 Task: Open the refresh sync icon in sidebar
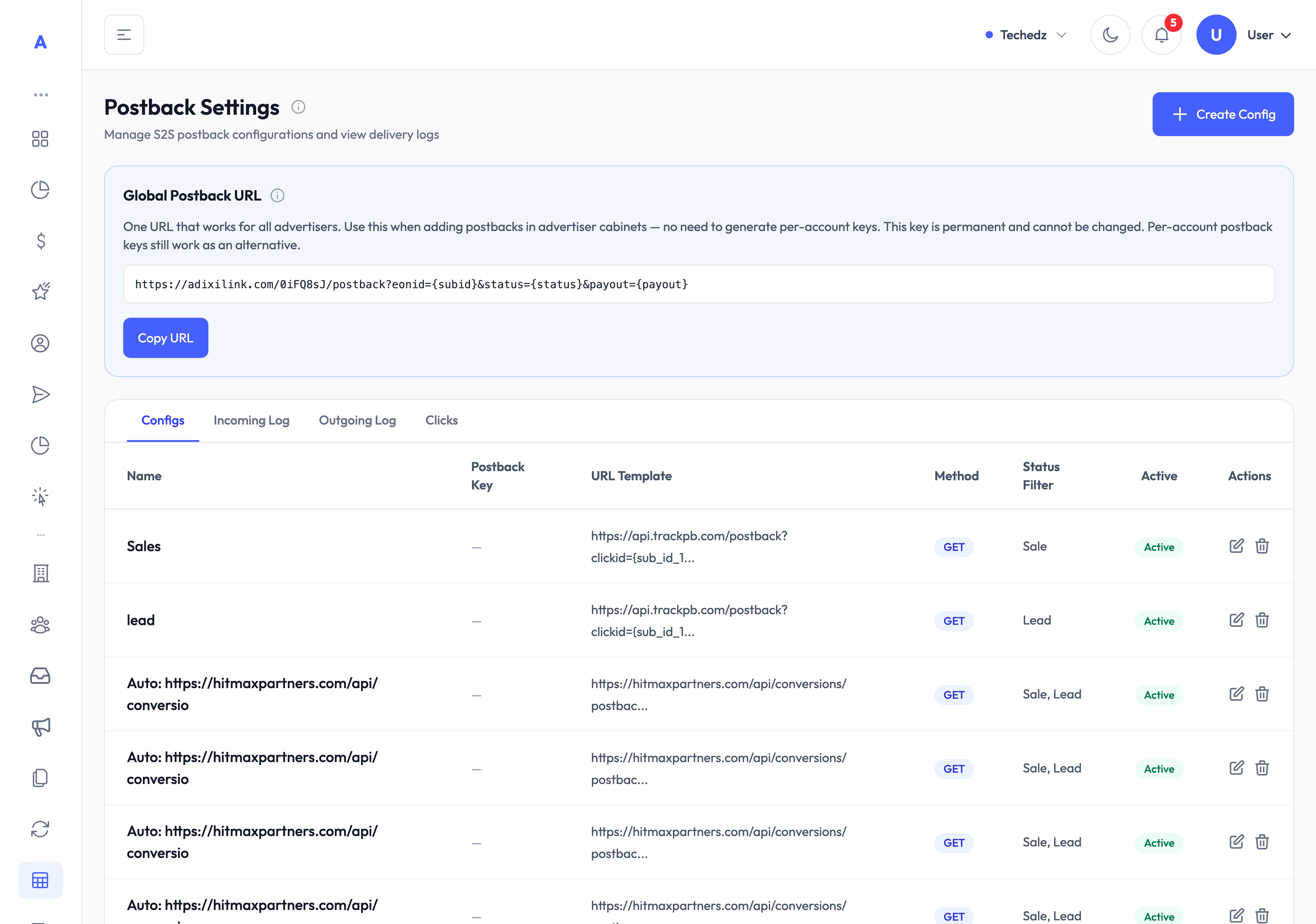40,829
